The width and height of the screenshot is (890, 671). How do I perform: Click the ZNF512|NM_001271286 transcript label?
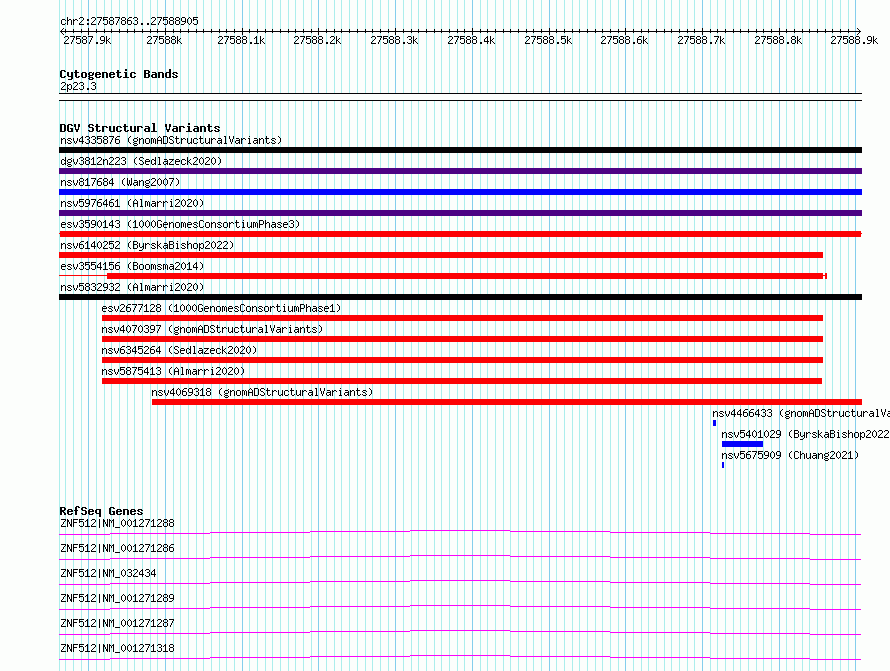(x=117, y=548)
